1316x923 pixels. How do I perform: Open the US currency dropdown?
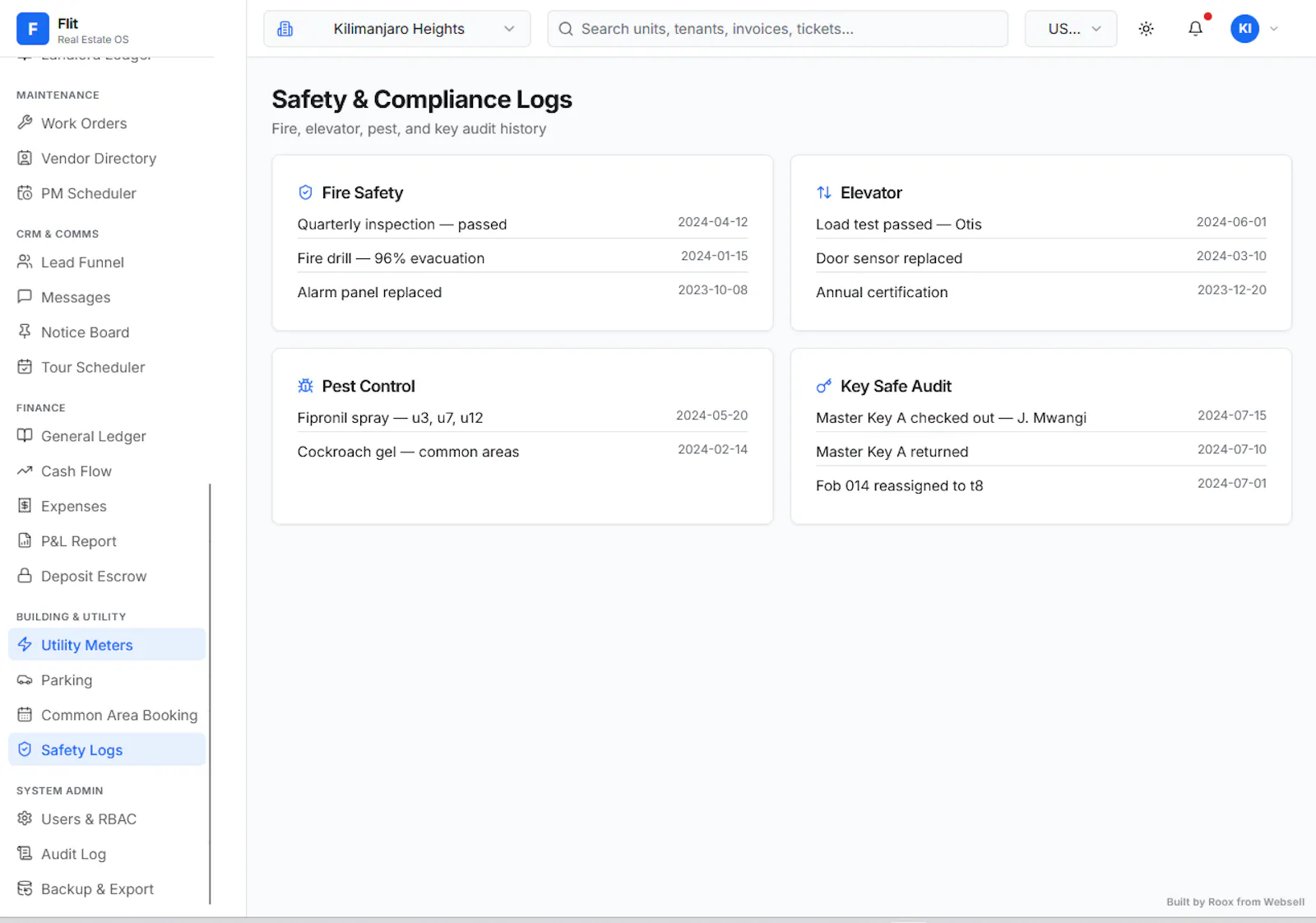click(x=1071, y=29)
